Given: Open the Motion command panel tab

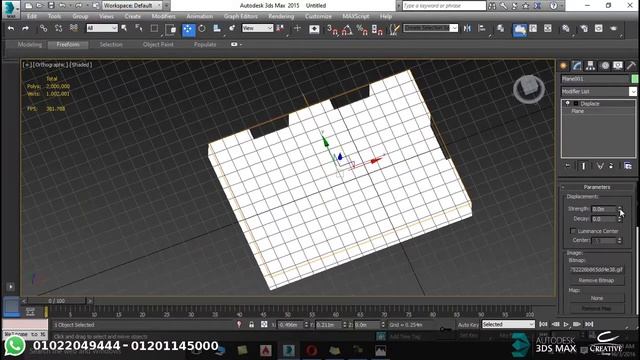Looking at the screenshot, I should point(604,66).
